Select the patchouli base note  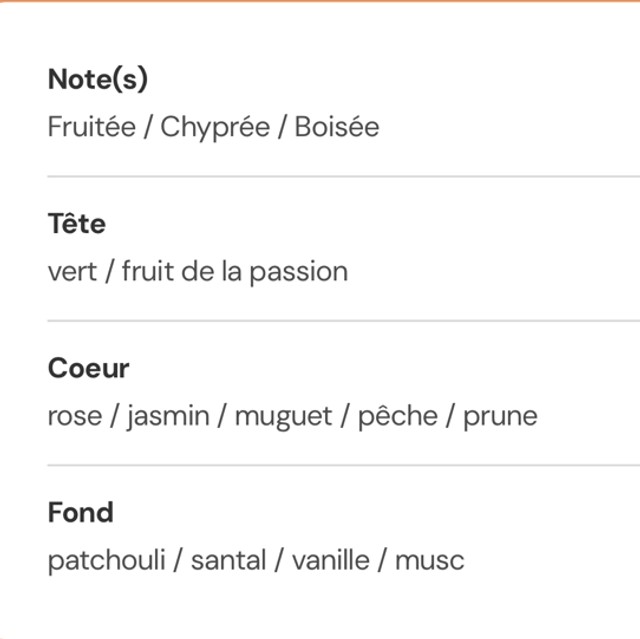[104, 560]
